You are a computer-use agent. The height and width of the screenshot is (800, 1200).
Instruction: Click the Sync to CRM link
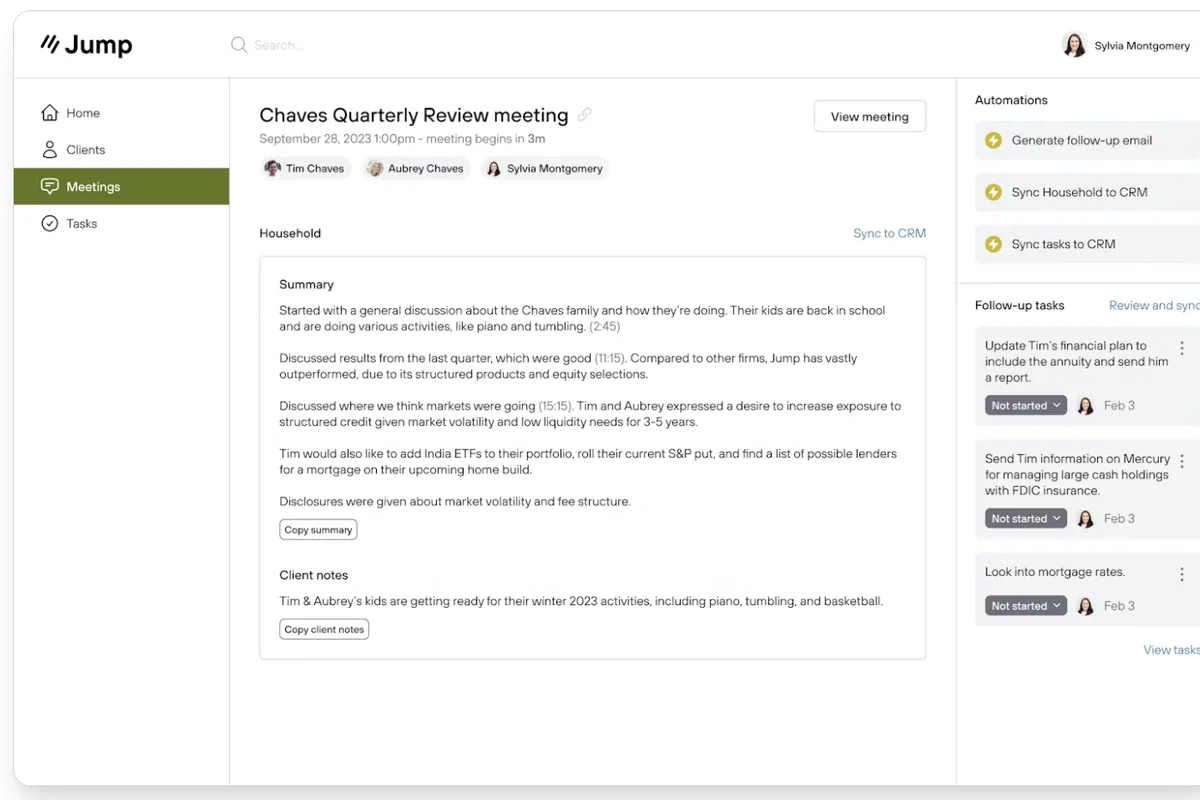889,233
